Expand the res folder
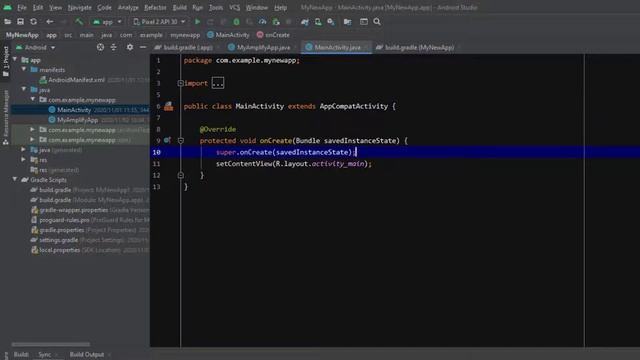This screenshot has height=360, width=640. (x=24, y=160)
